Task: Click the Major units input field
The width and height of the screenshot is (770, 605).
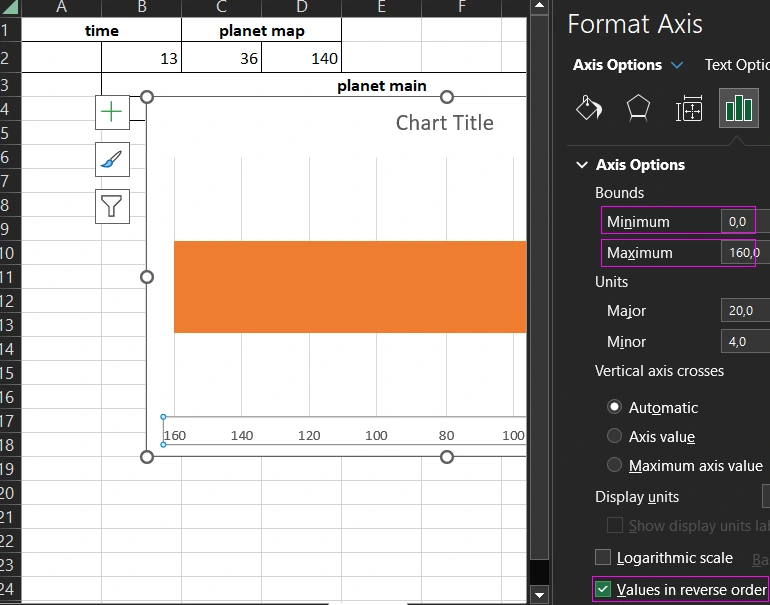Action: coord(744,311)
